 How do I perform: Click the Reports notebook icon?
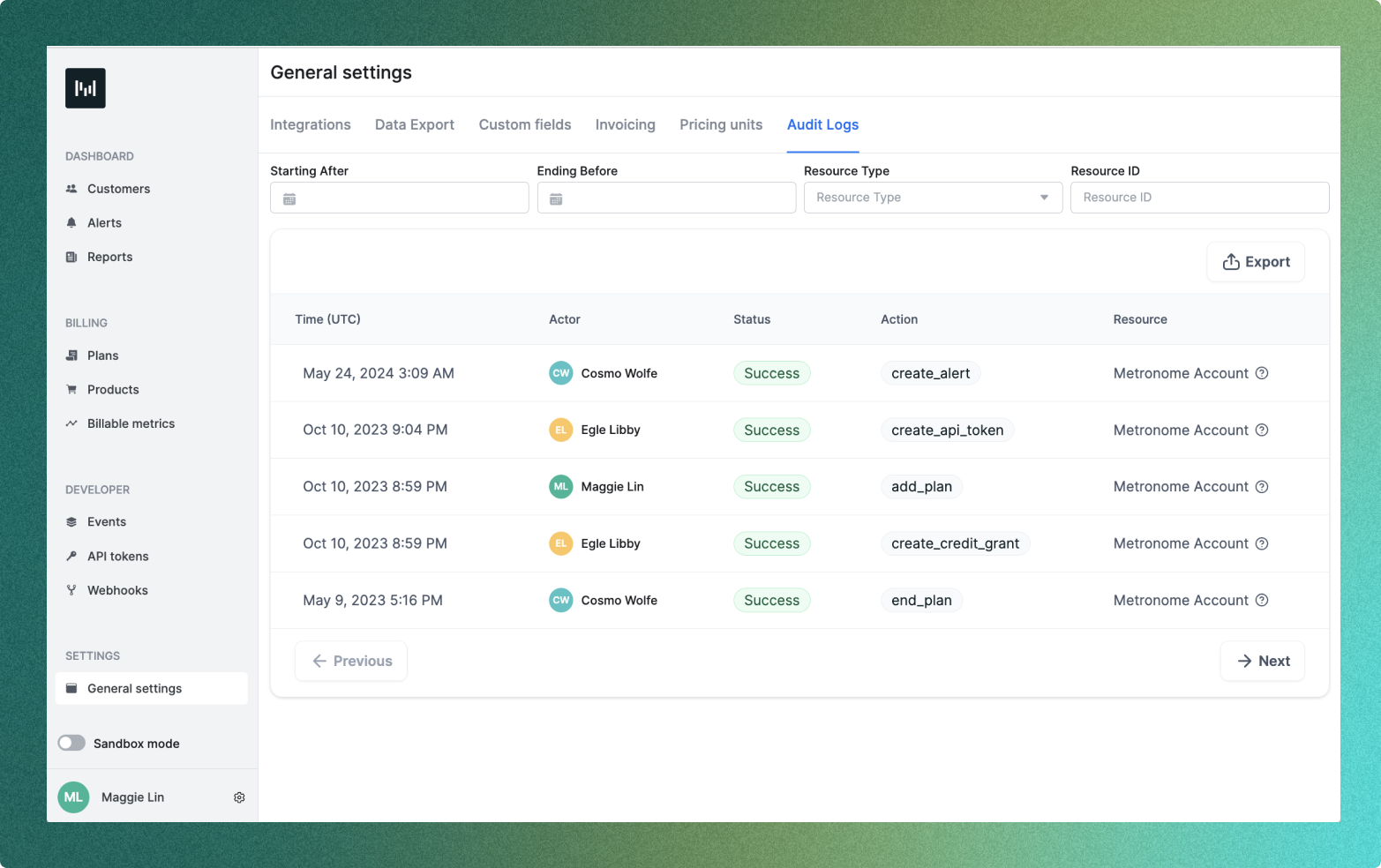pyautogui.click(x=71, y=257)
